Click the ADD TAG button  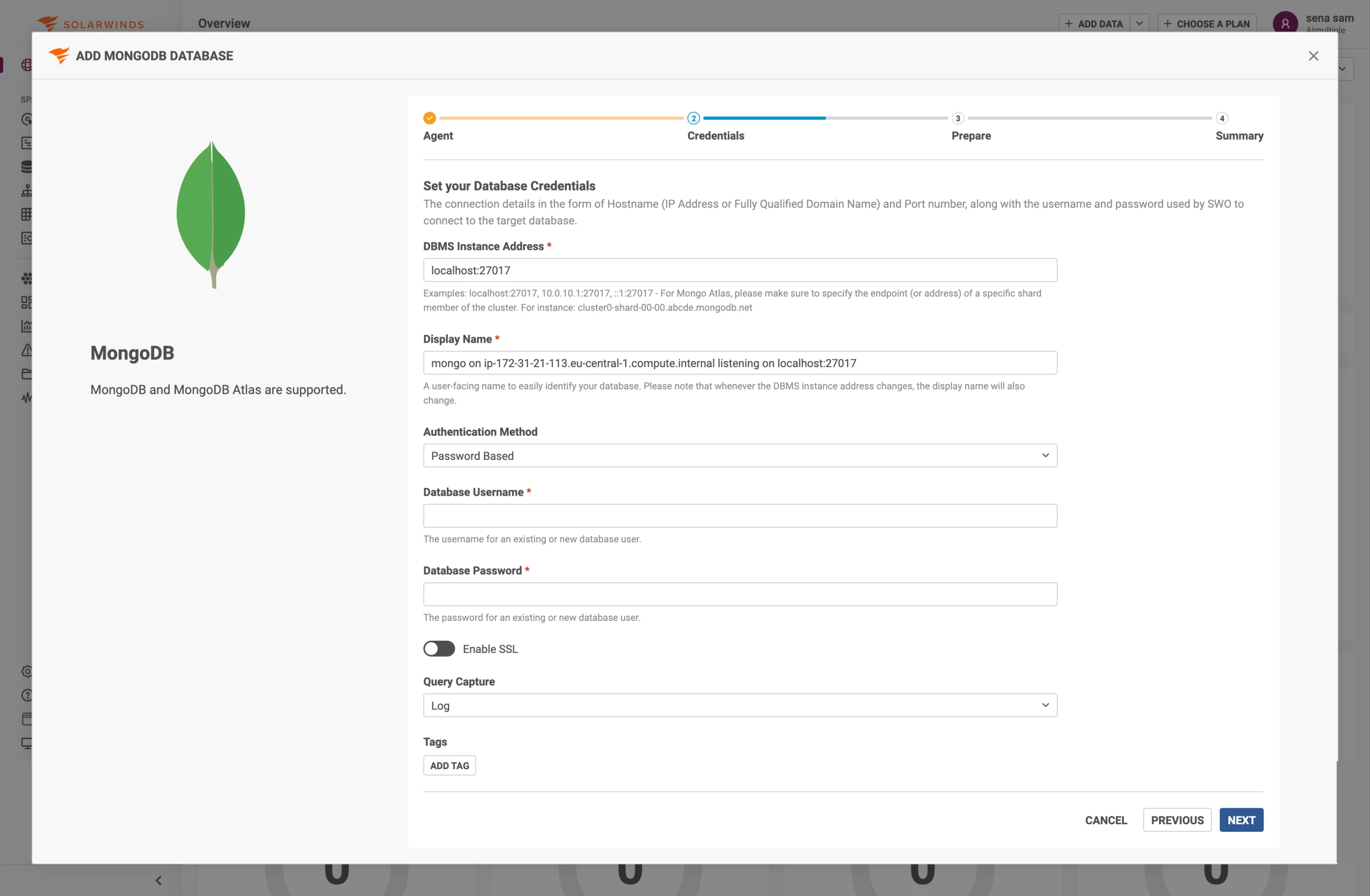tap(449, 765)
